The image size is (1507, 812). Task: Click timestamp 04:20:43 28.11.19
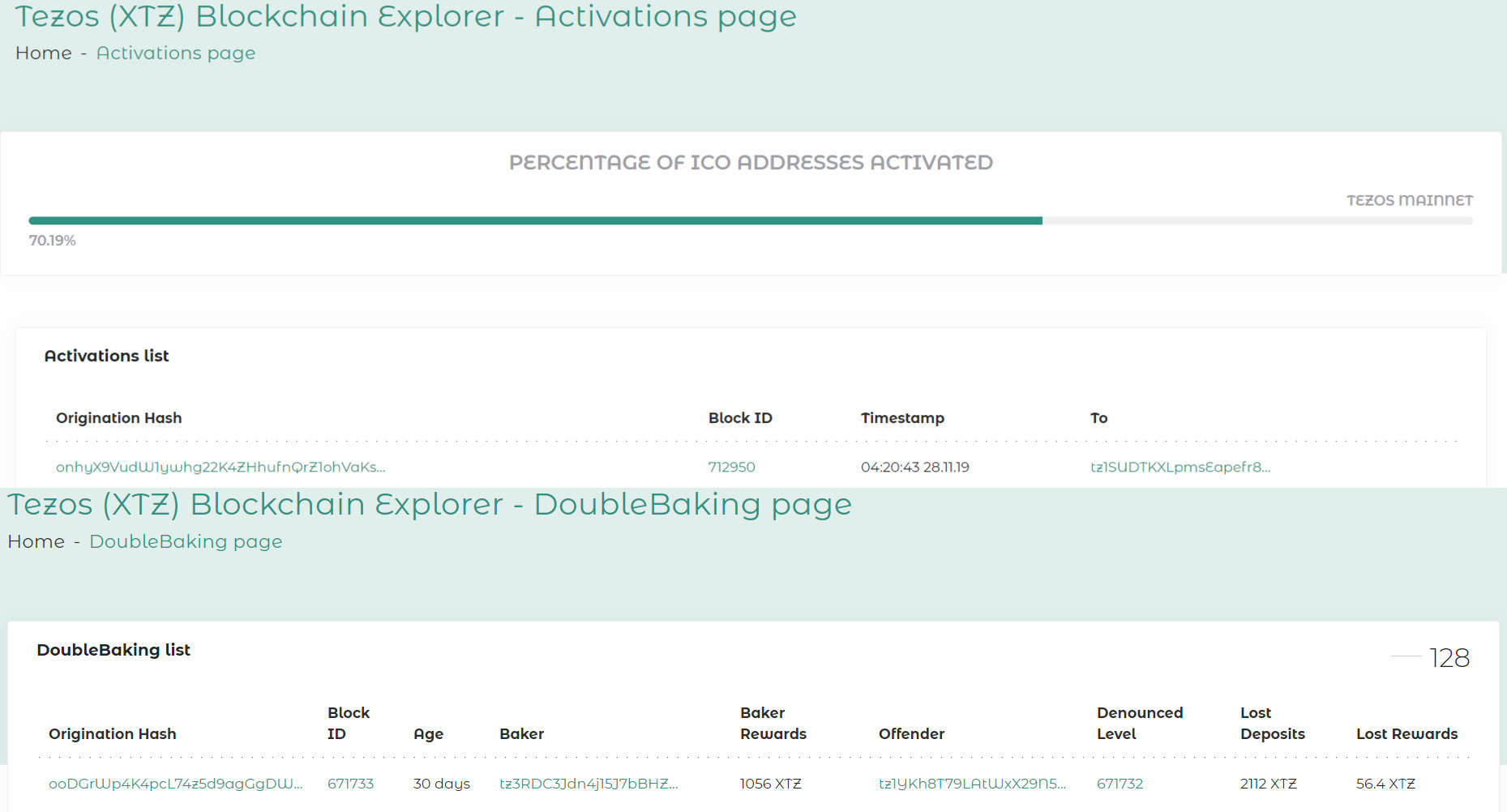[915, 467]
